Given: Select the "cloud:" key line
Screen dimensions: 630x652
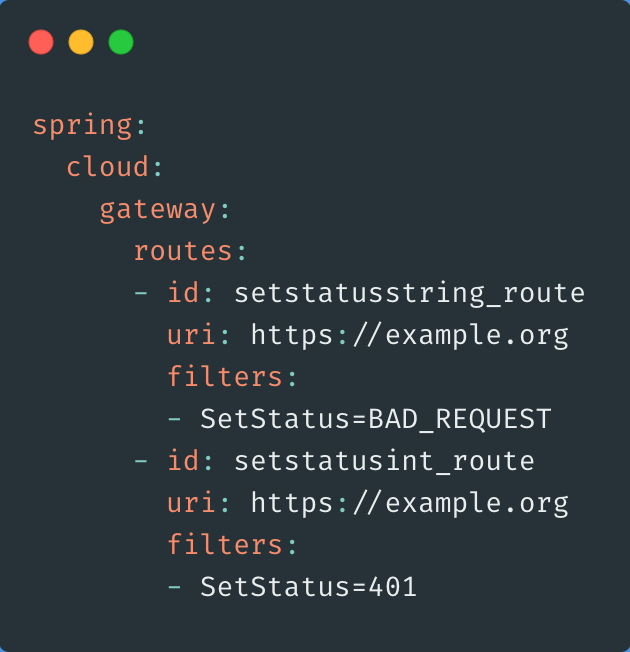Looking at the screenshot, I should [x=107, y=168].
